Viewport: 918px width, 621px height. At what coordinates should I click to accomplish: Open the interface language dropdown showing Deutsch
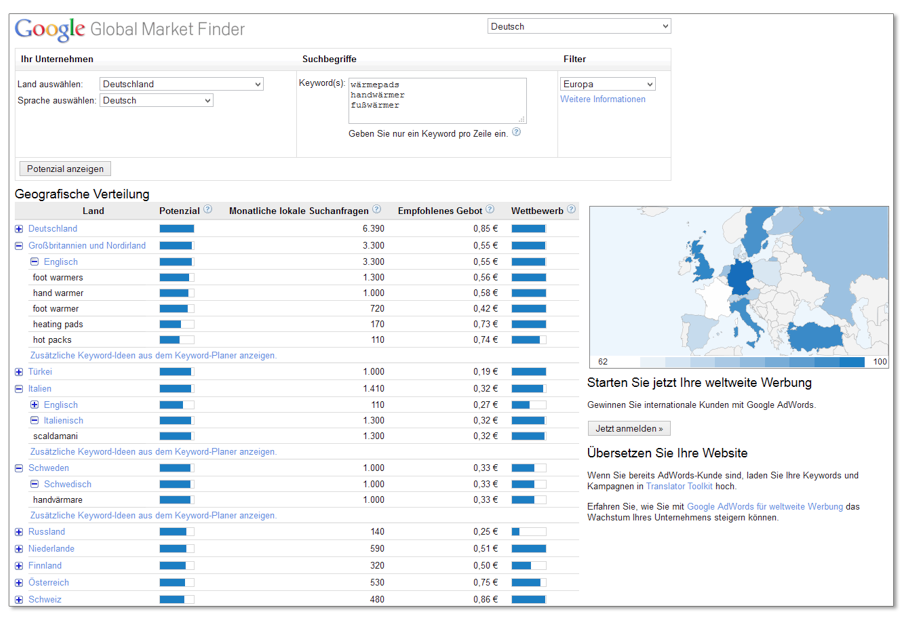579,26
